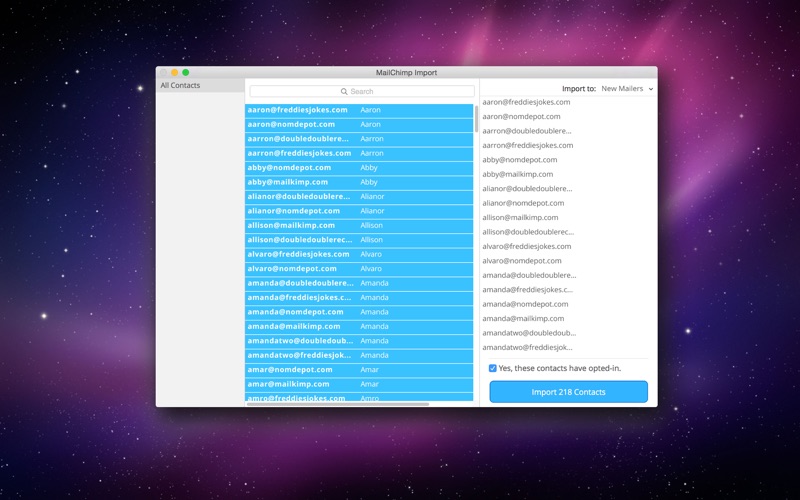Click Import 218 Contacts button

[x=568, y=392]
